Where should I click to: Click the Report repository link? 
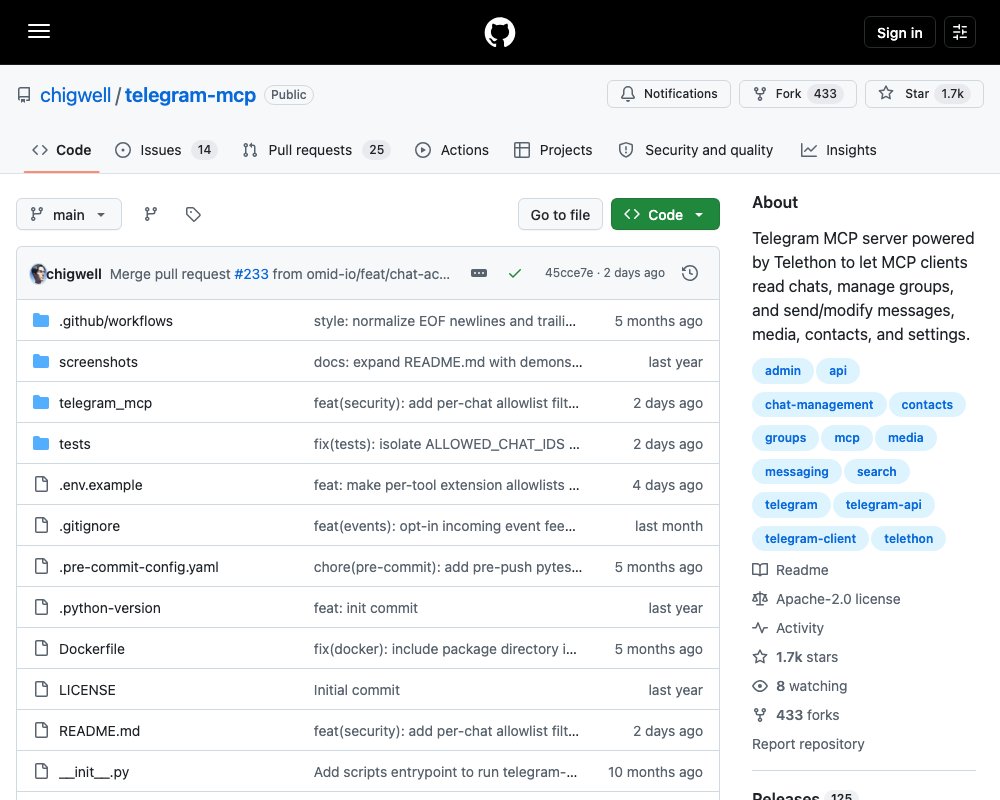tap(808, 744)
